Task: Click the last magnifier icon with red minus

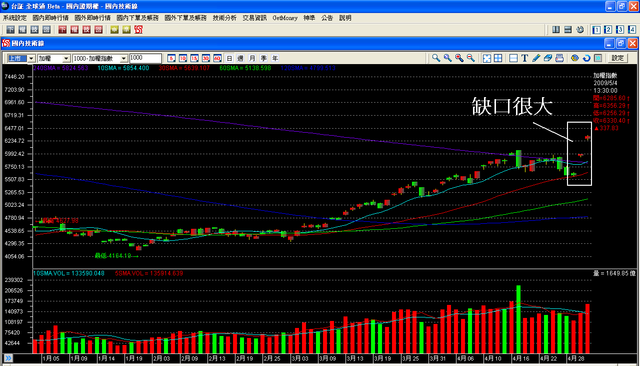Action: [471, 58]
